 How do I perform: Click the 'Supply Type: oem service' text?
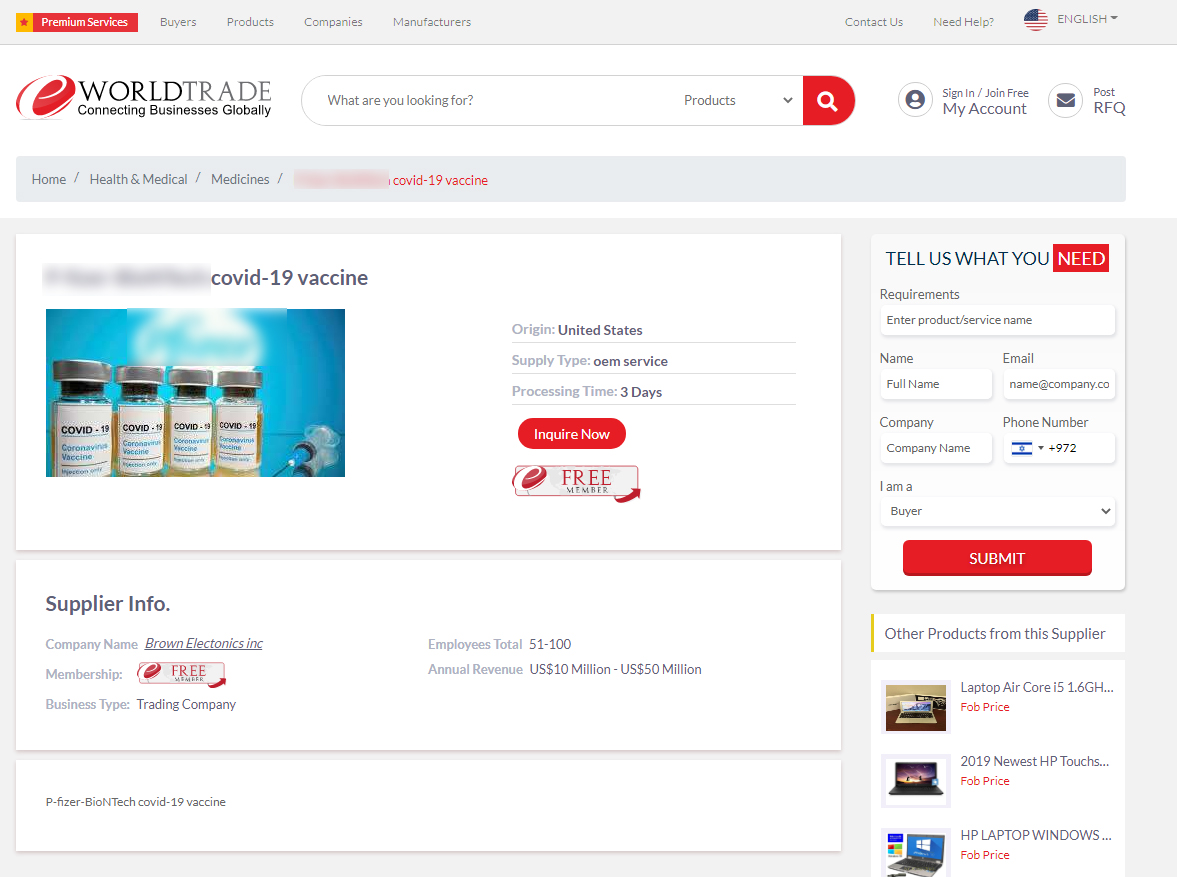[x=590, y=360]
